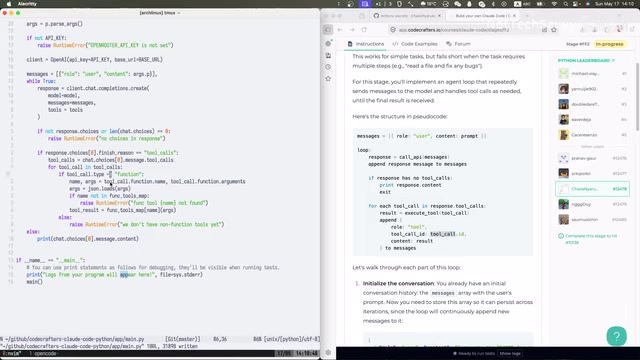The image size is (640, 360).
Task: Click the weather 18°C menu bar item
Action: pyautogui.click(x=429, y=4)
